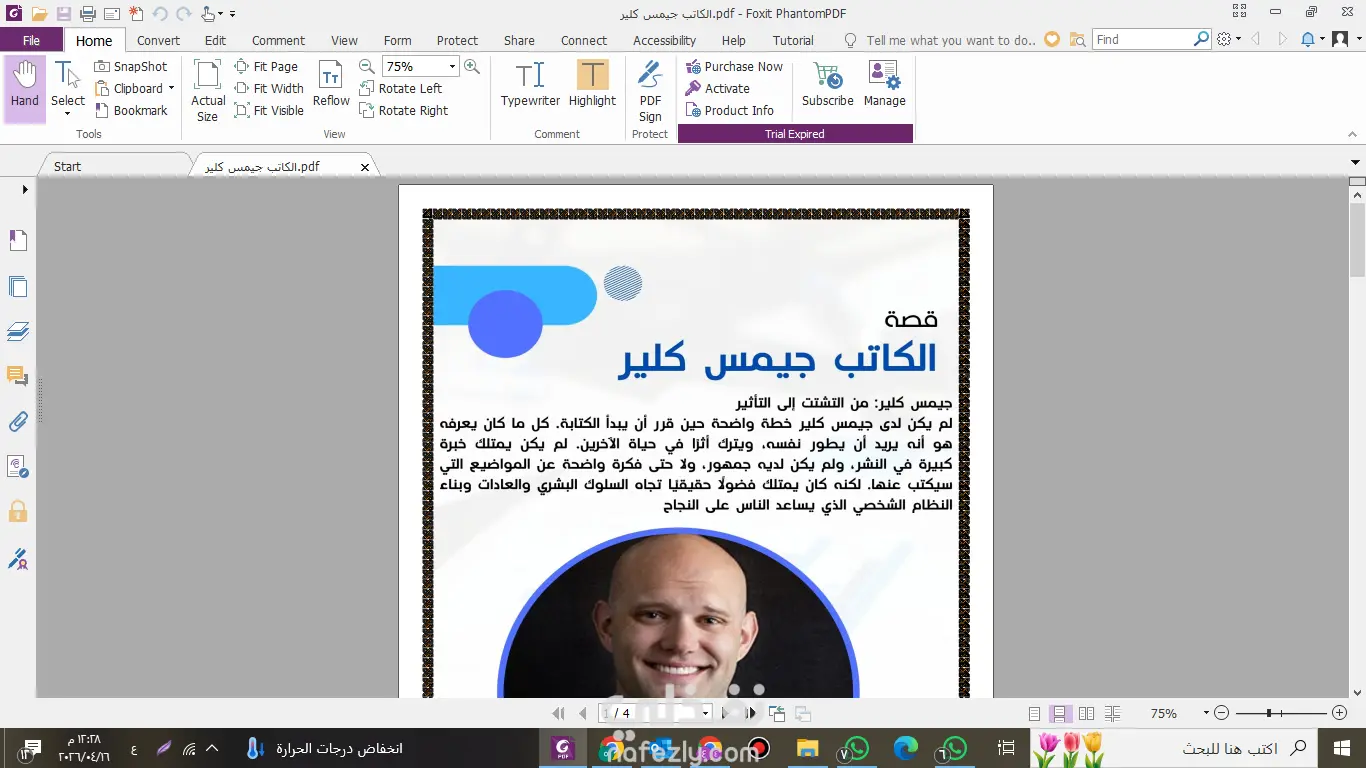Set page view to Actual Size
This screenshot has width=1366, height=768.
tap(208, 90)
